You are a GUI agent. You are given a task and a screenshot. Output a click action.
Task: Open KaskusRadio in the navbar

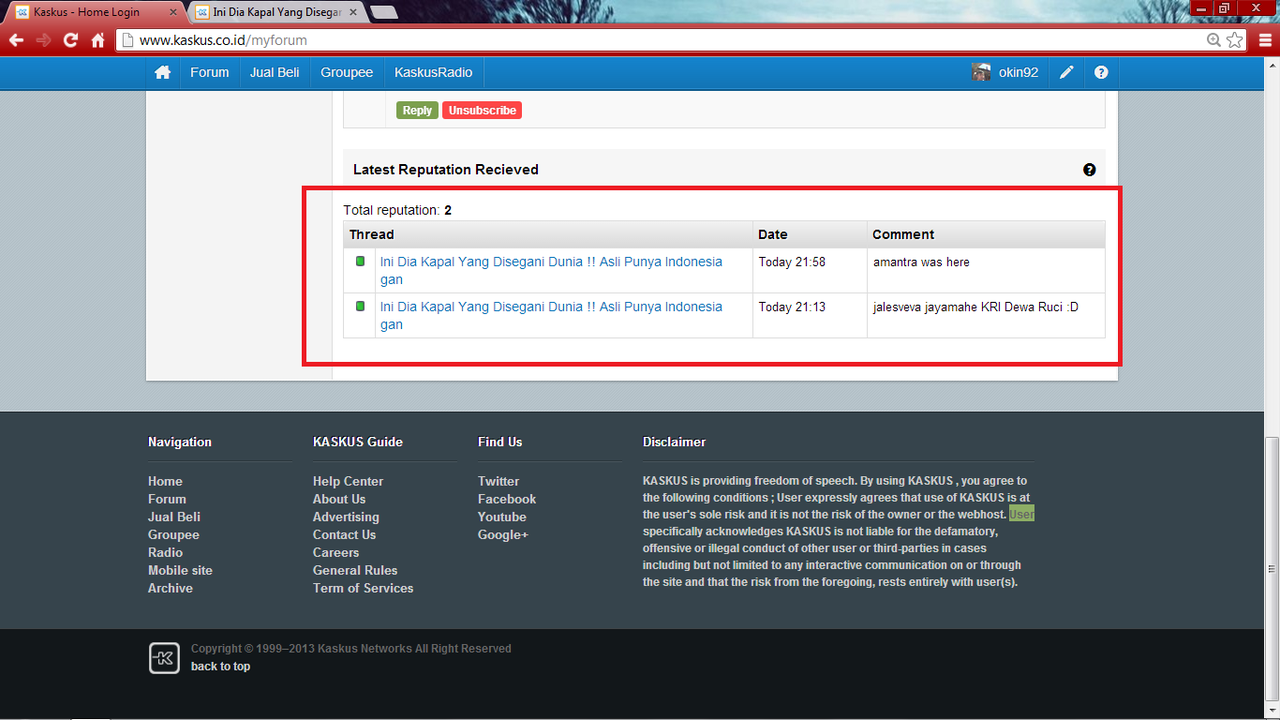pos(433,73)
